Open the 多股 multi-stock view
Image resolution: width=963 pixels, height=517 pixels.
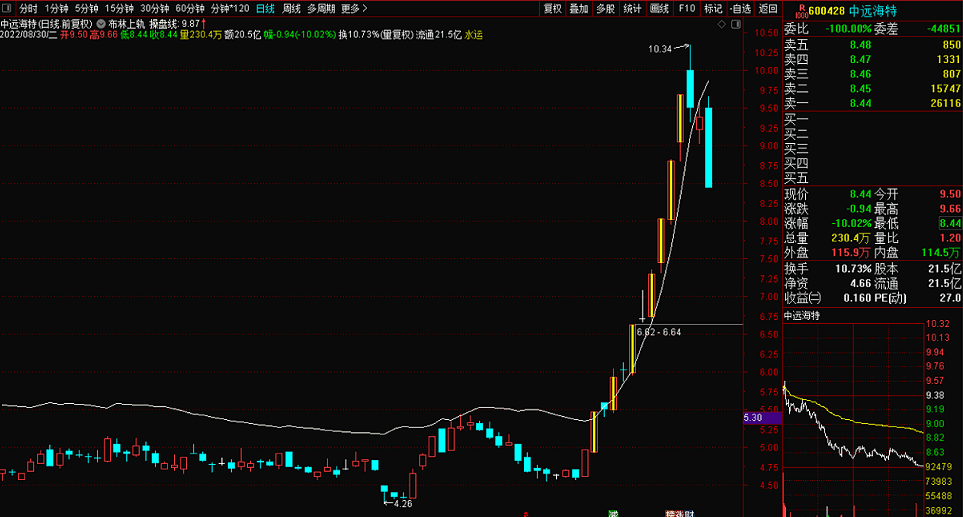pos(606,9)
